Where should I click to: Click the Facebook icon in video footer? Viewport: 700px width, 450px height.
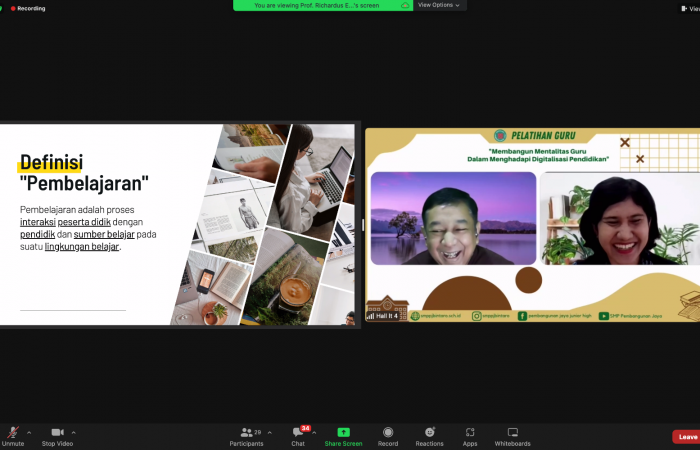coord(522,316)
